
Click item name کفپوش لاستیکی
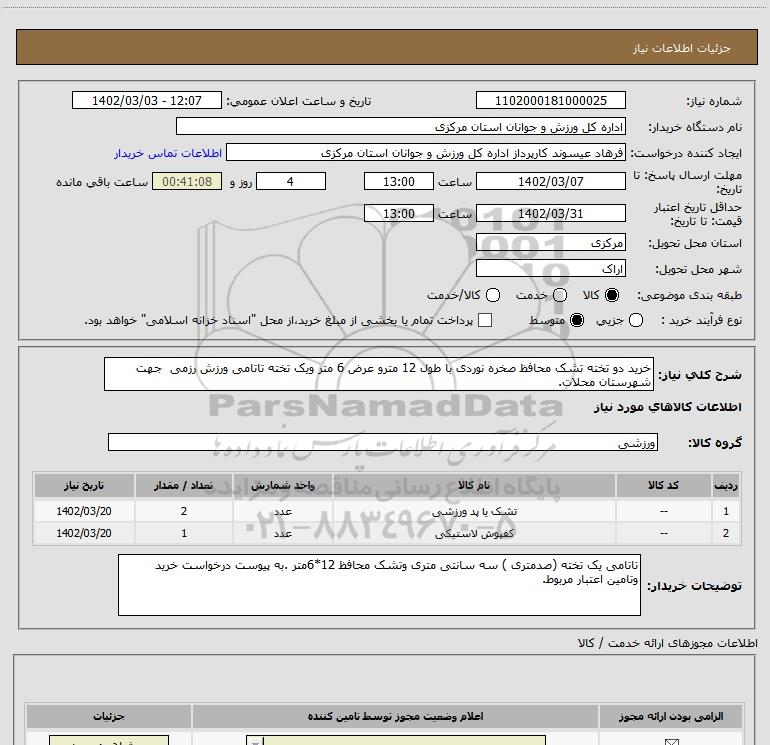coord(474,533)
